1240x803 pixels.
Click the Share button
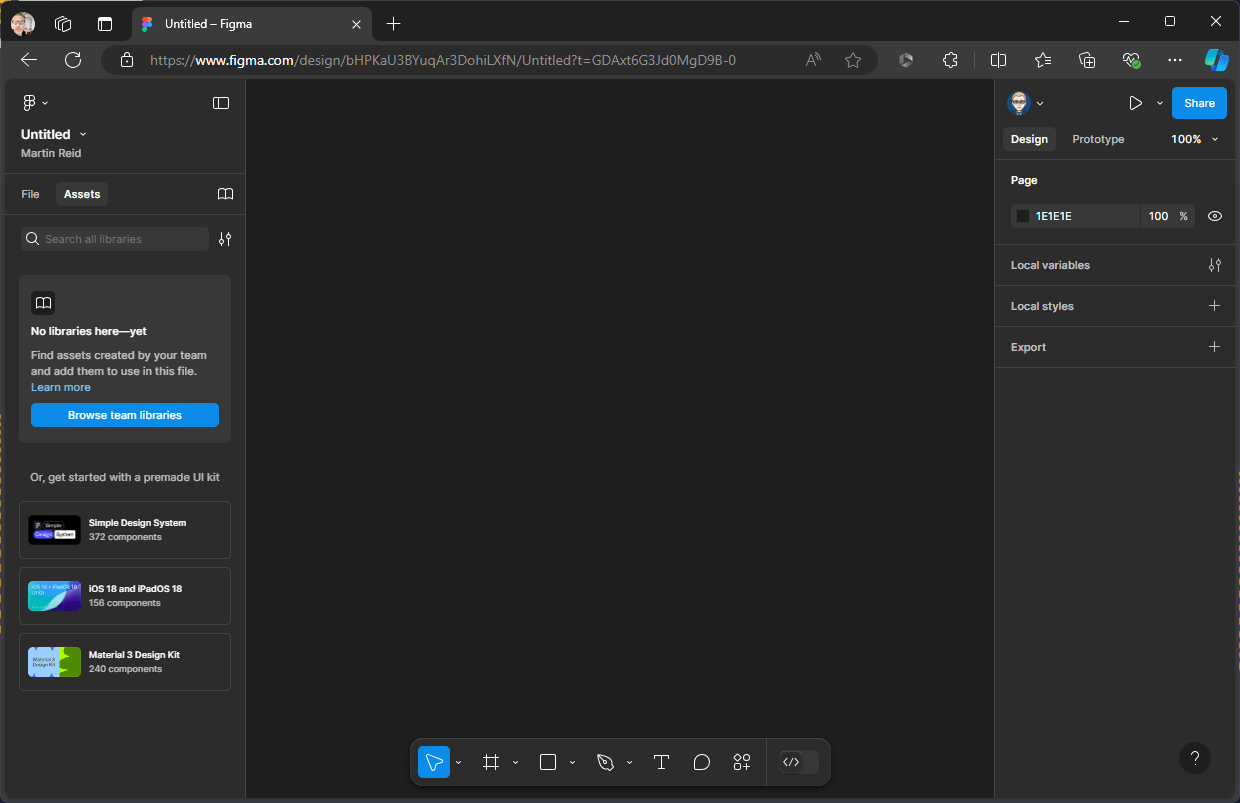(x=1198, y=102)
